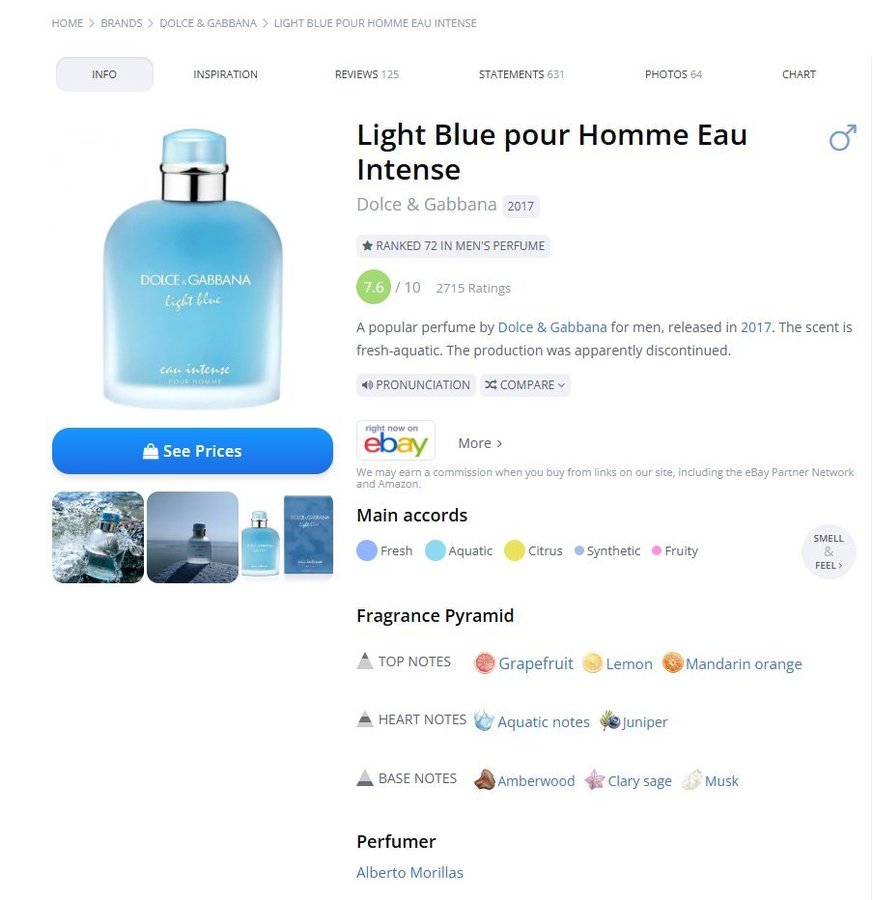The image size is (873, 900).
Task: Click the Juniper berry icon
Action: [x=610, y=721]
